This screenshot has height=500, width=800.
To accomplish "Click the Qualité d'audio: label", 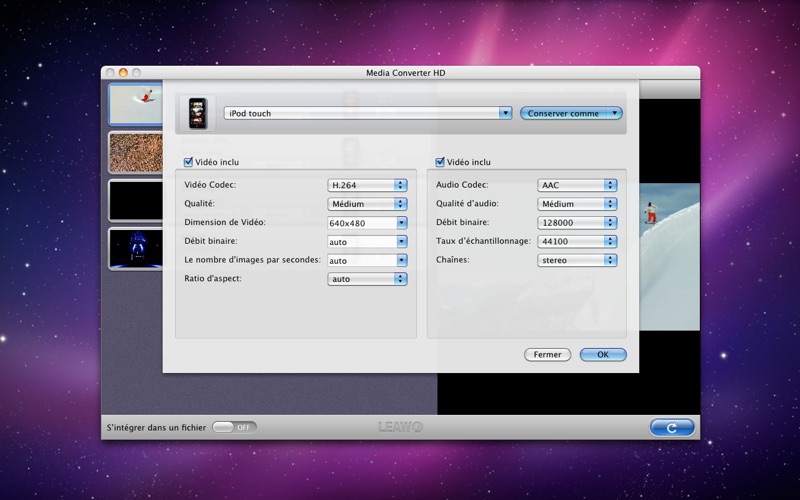I will point(467,204).
